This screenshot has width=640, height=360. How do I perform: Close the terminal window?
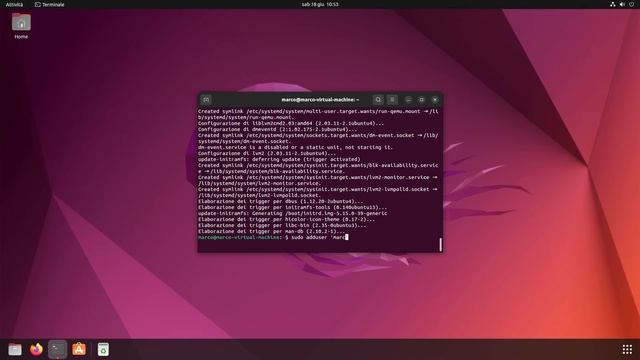pyautogui.click(x=435, y=100)
